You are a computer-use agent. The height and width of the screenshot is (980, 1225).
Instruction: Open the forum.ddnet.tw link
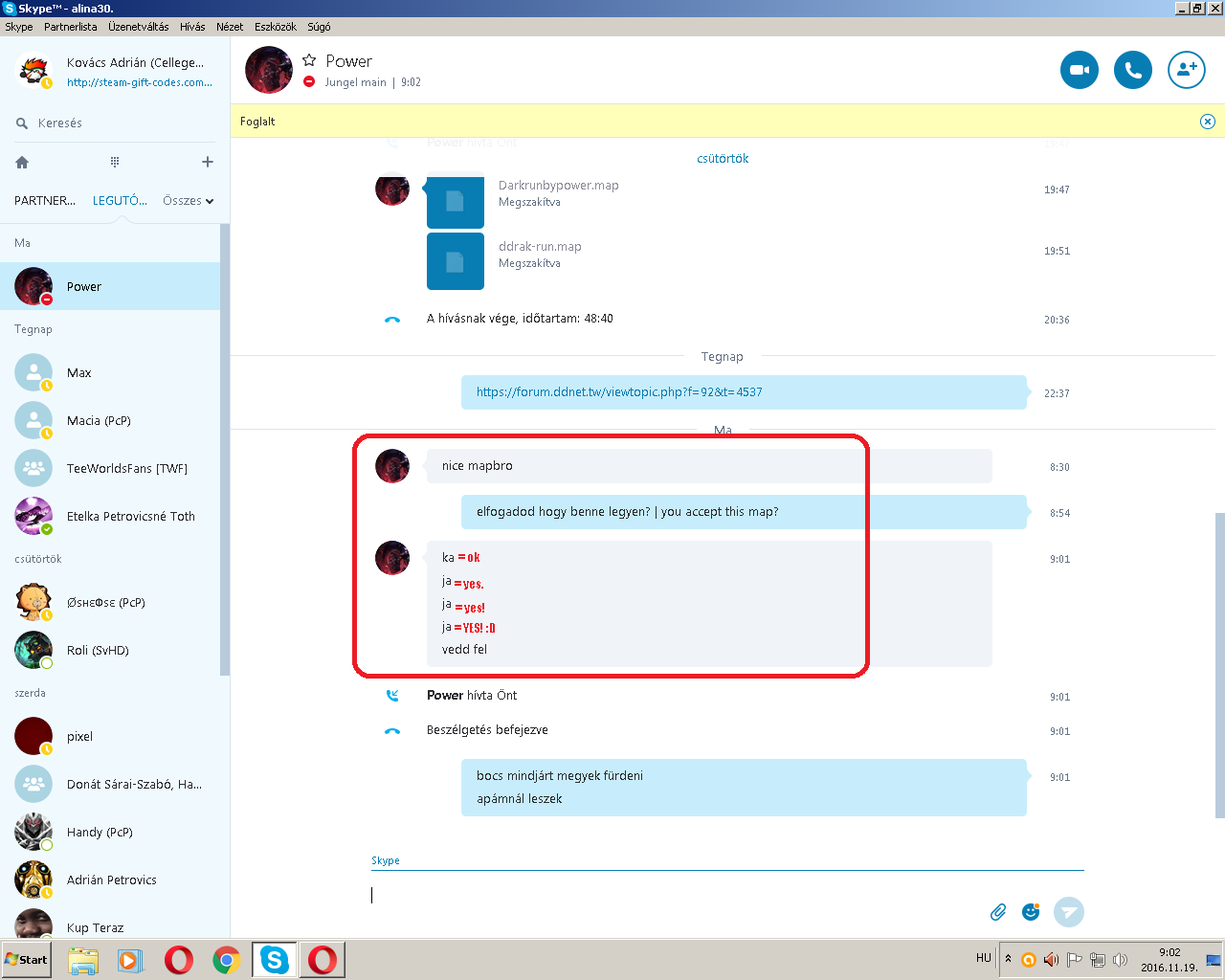coord(619,392)
